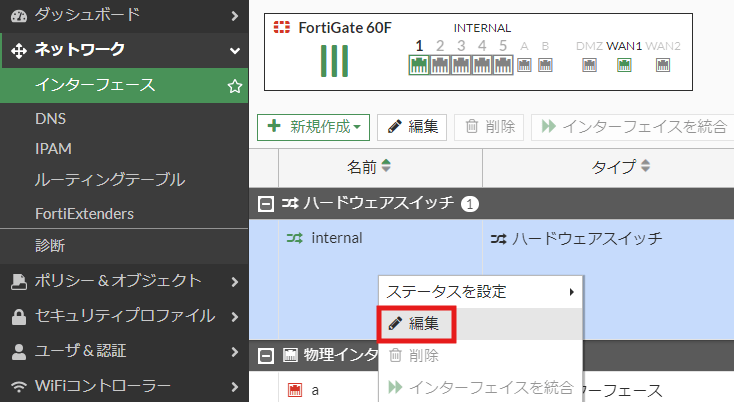Click the red port icon for interface a
Image resolution: width=734 pixels, height=402 pixels.
tap(295, 390)
